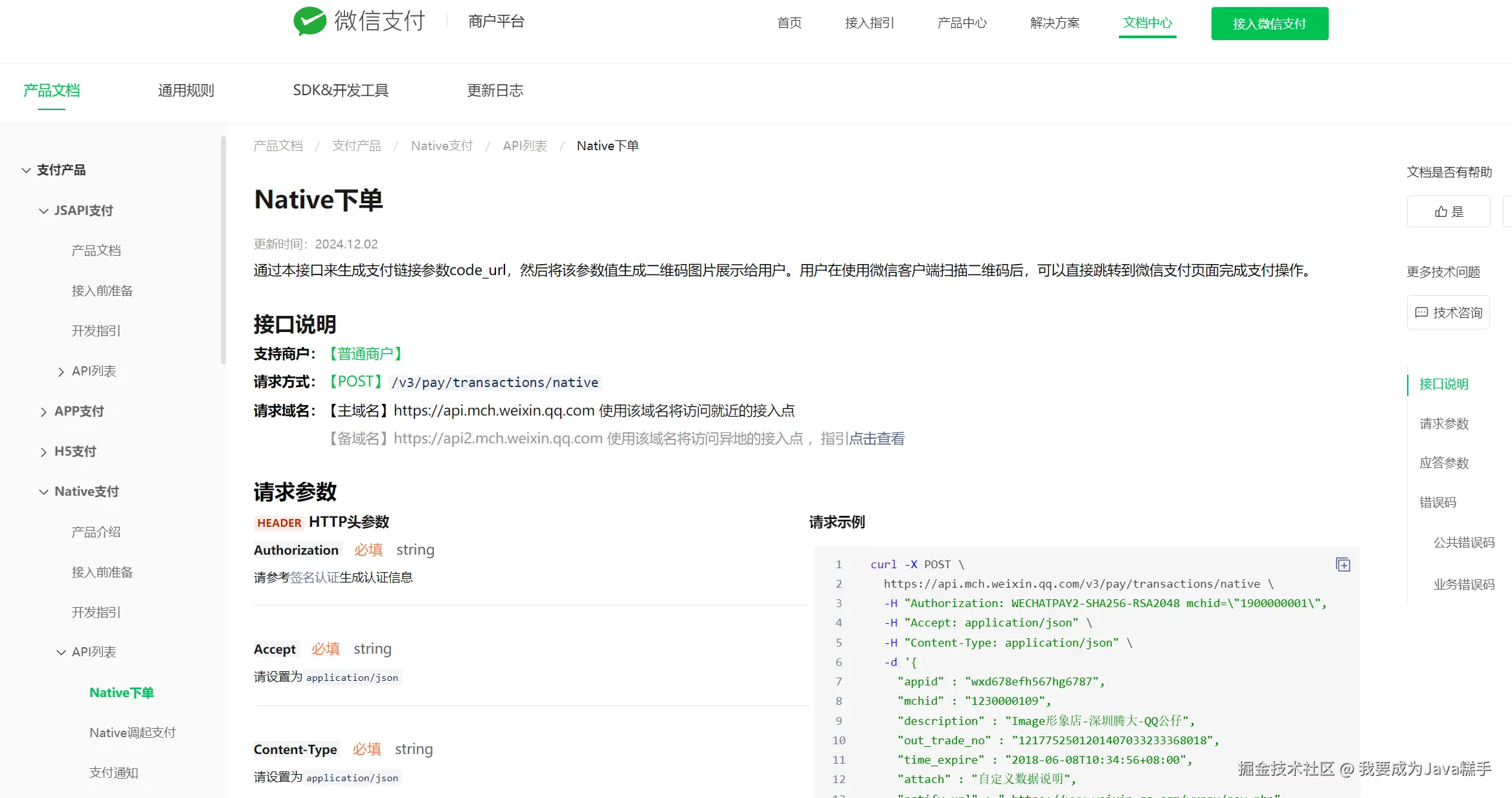
Task: Click the 接入微信支付 button
Action: click(1269, 23)
